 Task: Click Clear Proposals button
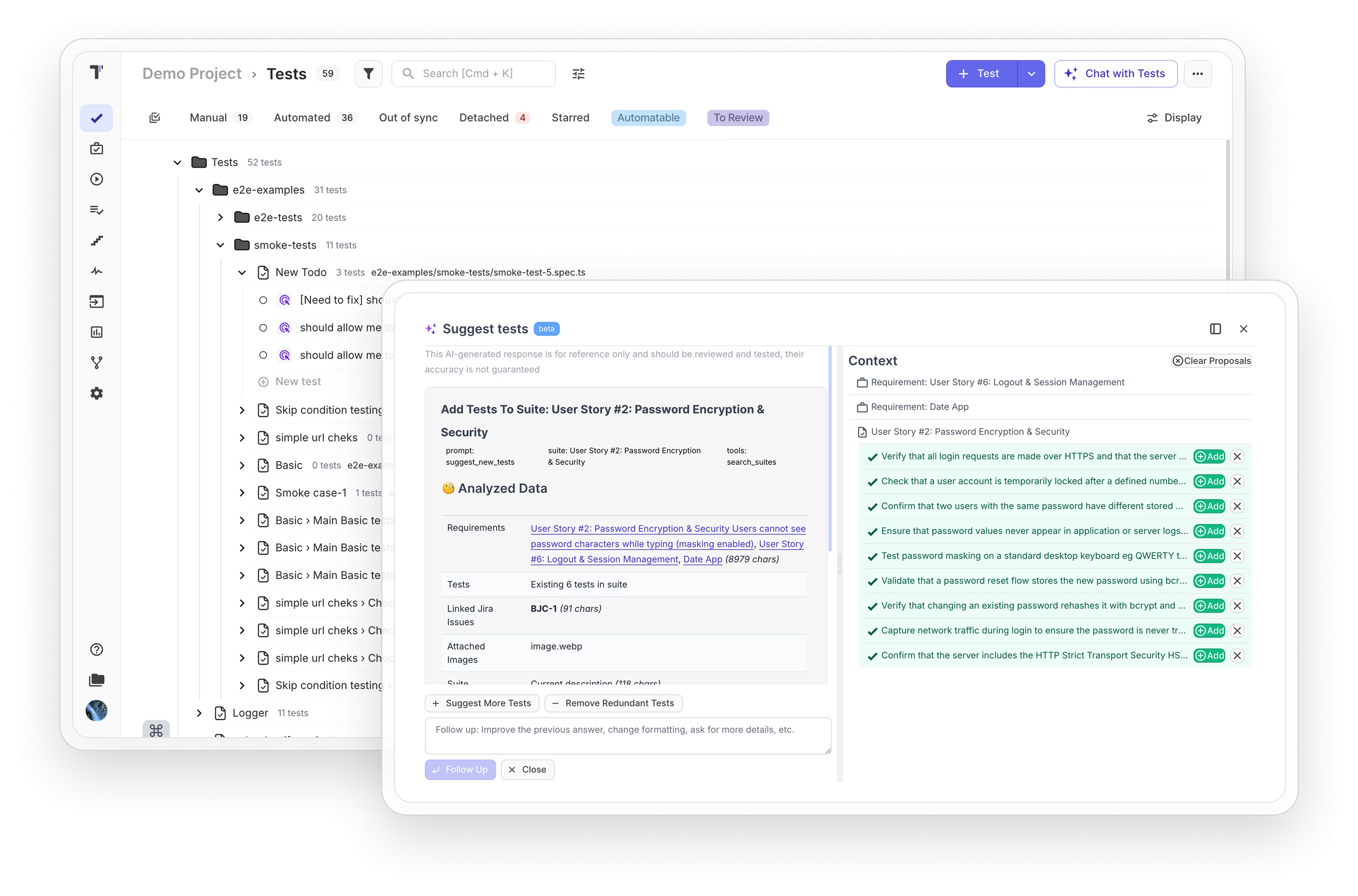tap(1211, 360)
